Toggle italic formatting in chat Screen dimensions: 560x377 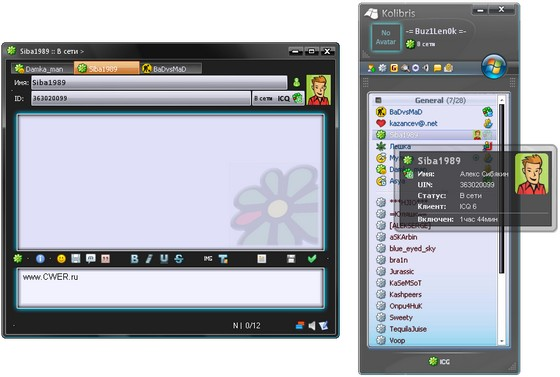pyautogui.click(x=149, y=258)
